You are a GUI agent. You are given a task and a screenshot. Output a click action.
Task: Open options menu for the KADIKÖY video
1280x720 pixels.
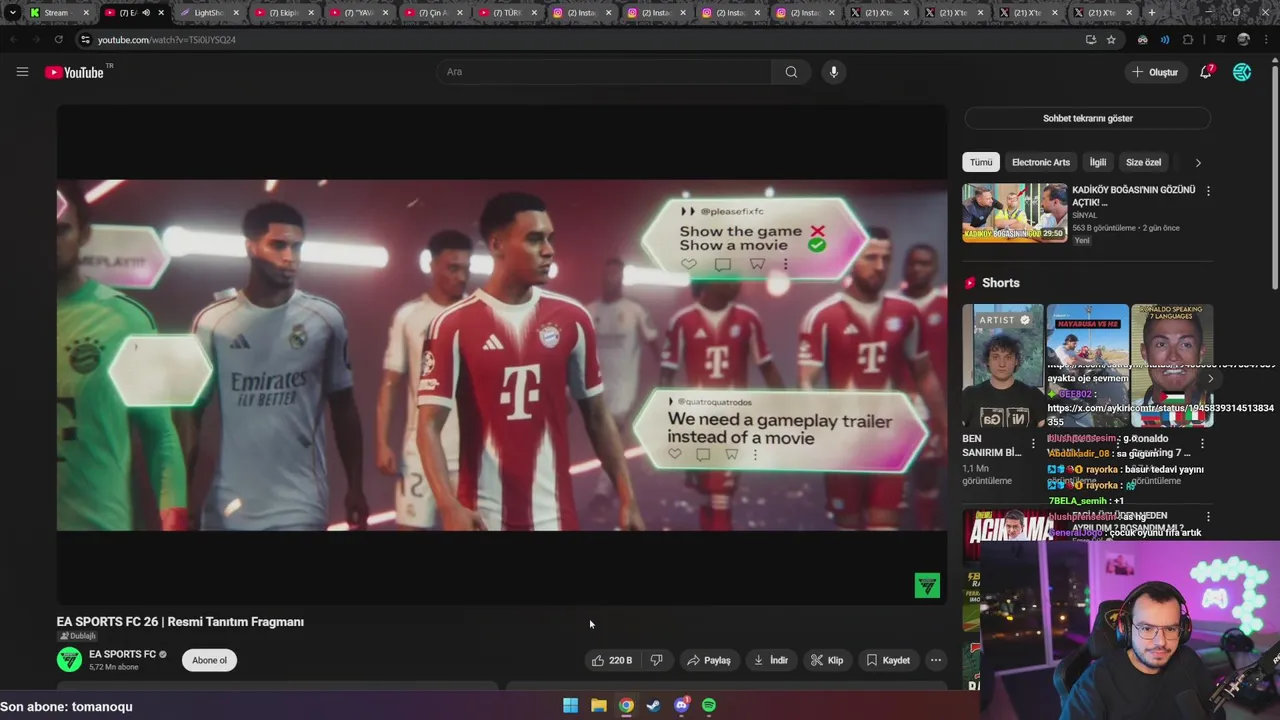(x=1208, y=190)
